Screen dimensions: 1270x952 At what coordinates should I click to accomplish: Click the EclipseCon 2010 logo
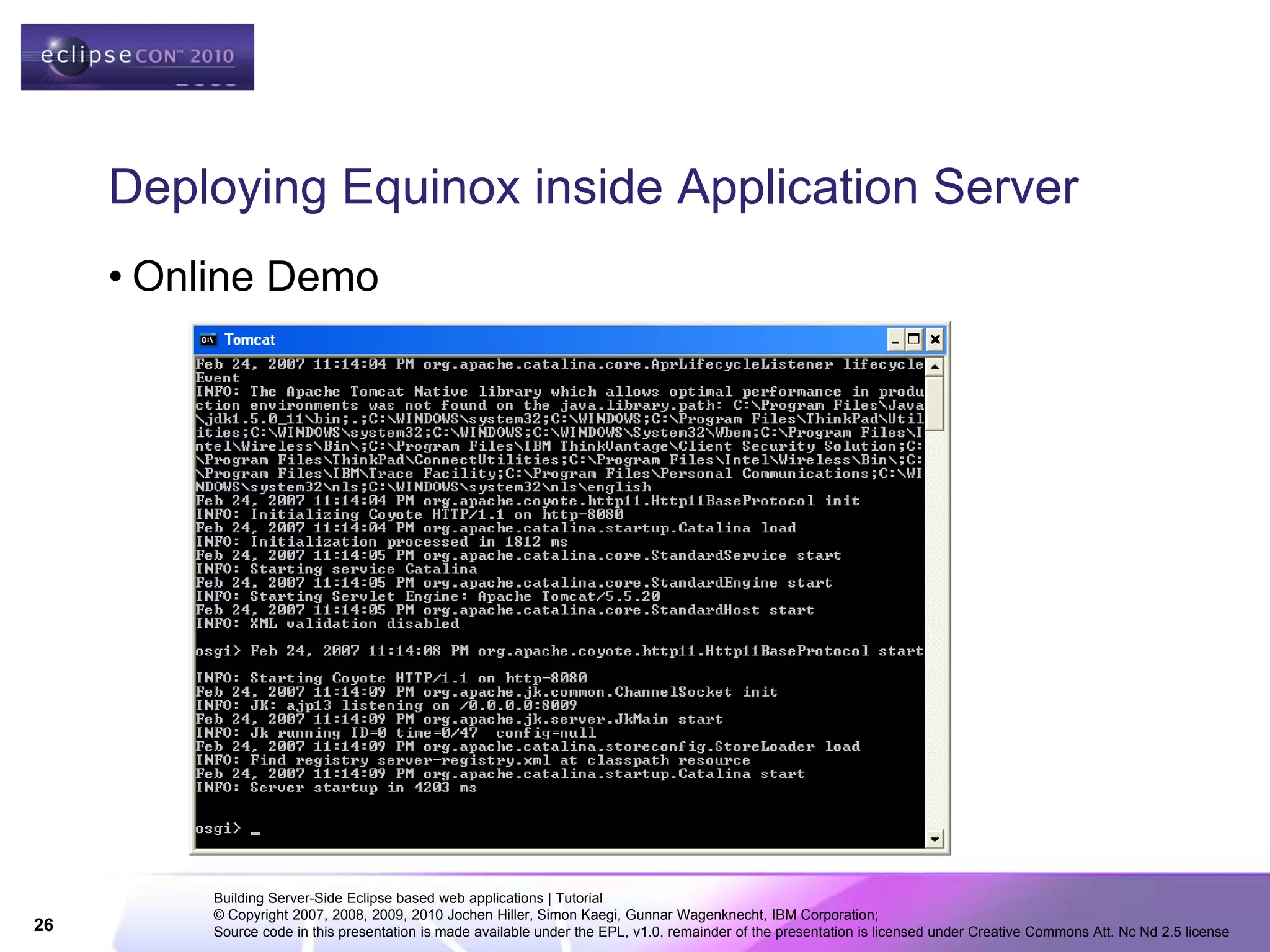point(138,57)
